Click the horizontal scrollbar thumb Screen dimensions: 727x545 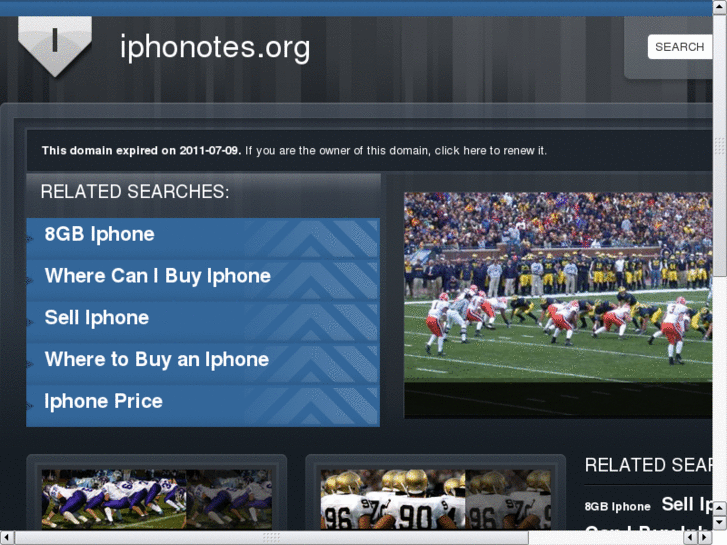(272, 538)
